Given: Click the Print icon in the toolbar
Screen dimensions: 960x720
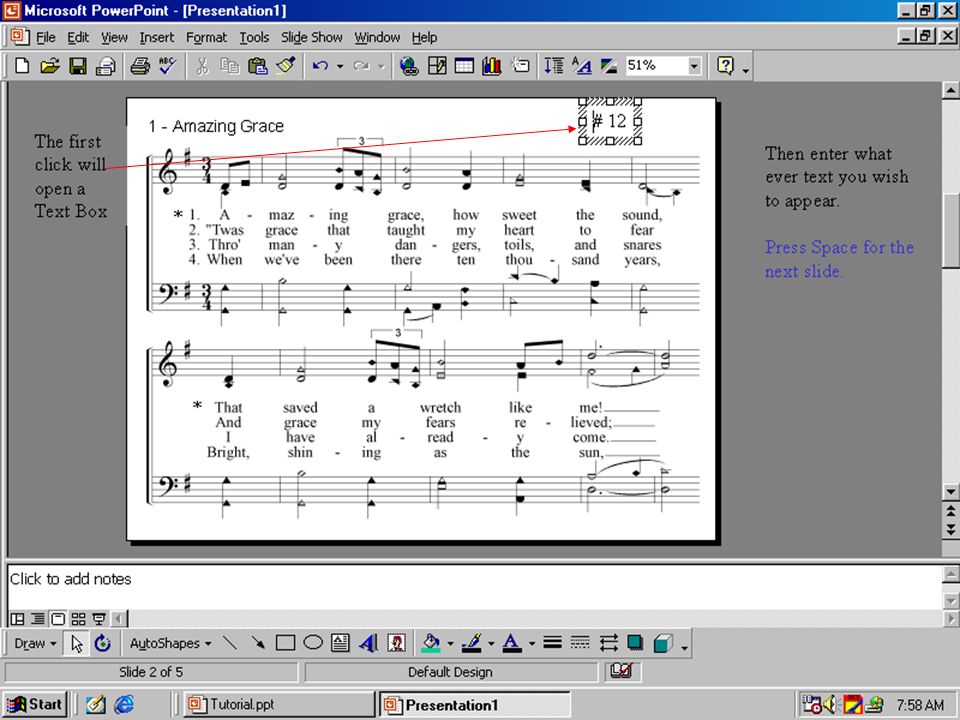Looking at the screenshot, I should [140, 66].
